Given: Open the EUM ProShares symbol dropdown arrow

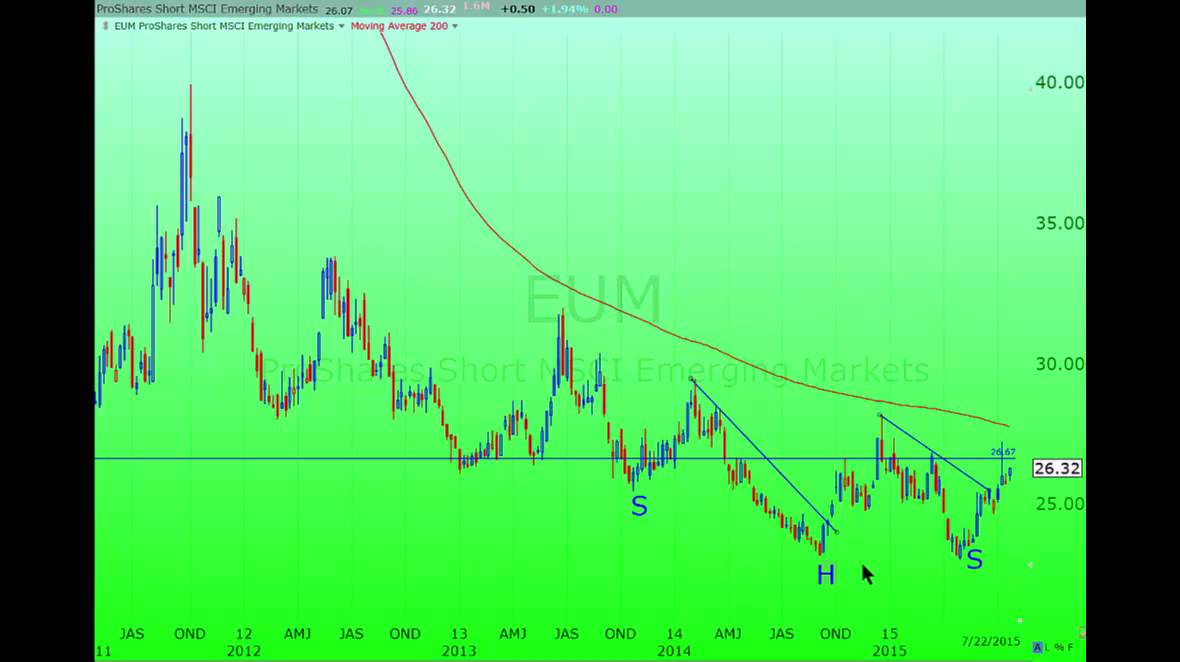Looking at the screenshot, I should click(x=342, y=26).
